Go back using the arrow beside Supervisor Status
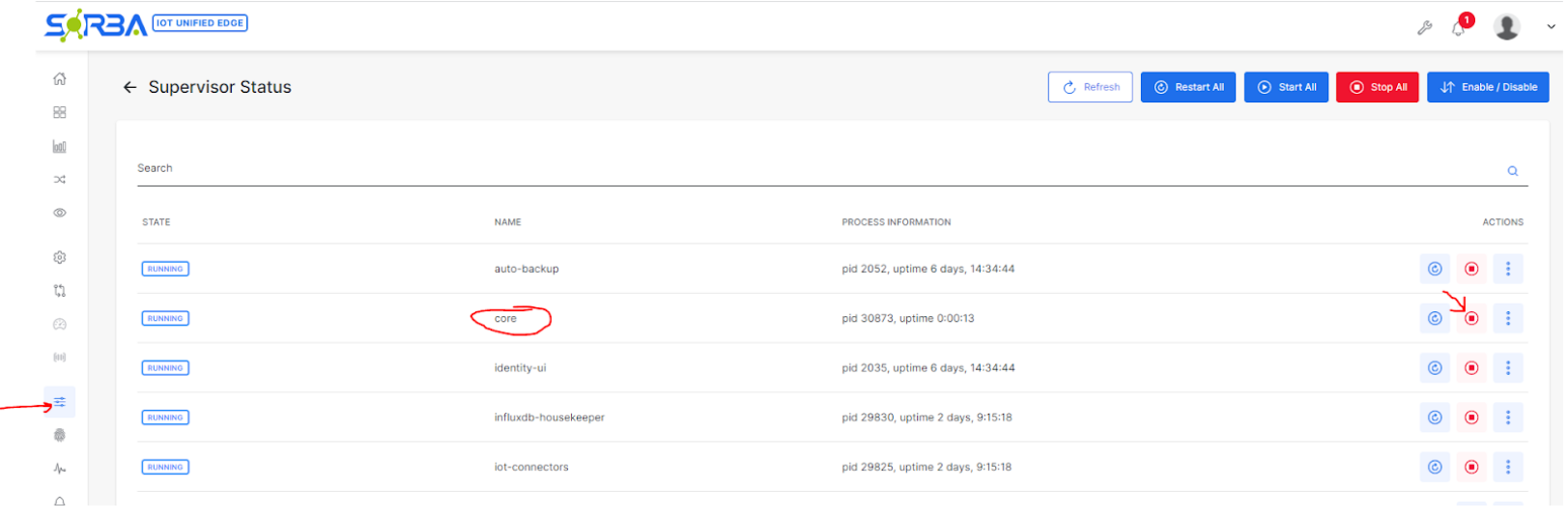Screen dimensions: 1568x520 point(129,87)
